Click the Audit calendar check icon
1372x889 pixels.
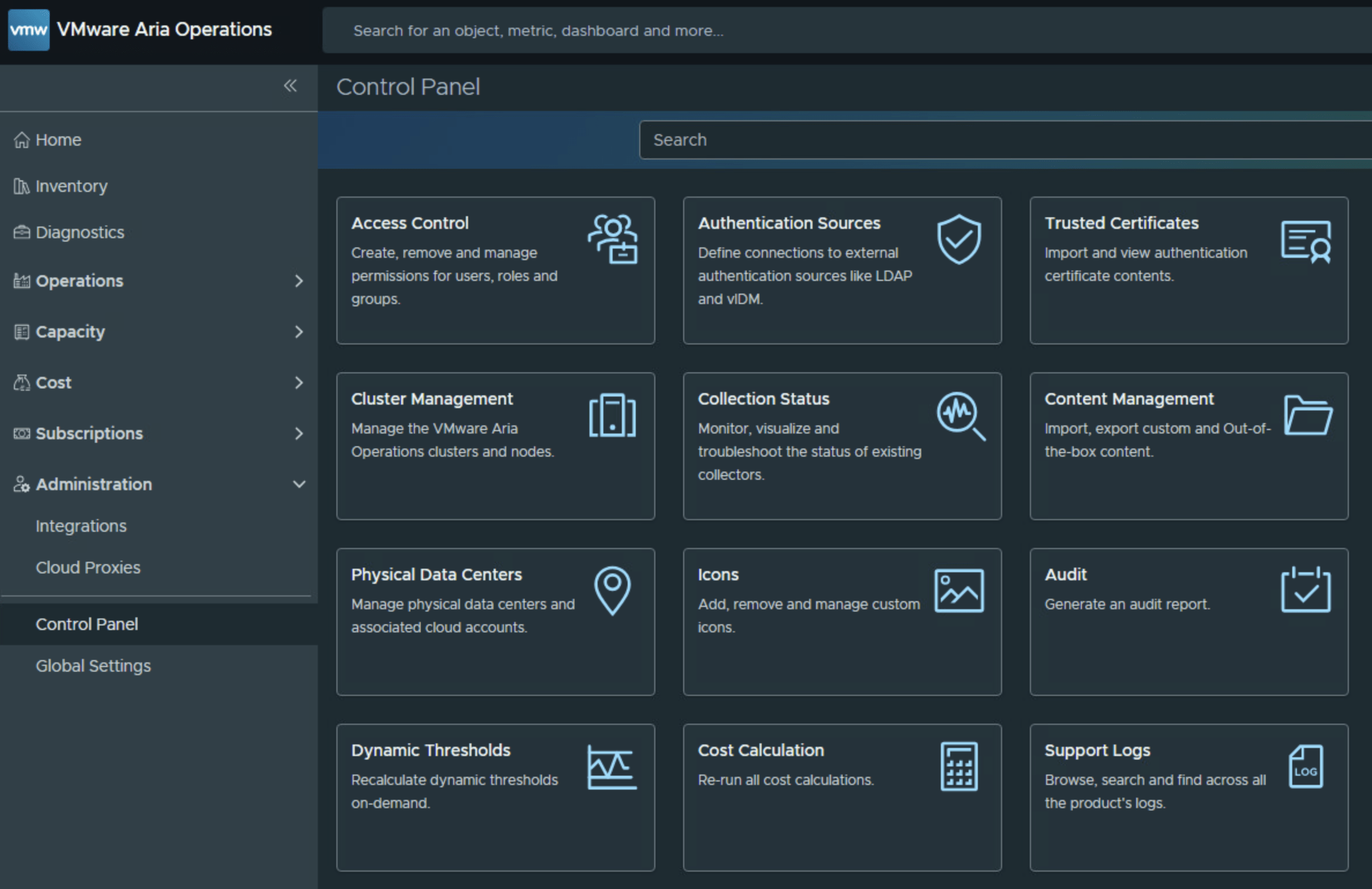click(1306, 590)
